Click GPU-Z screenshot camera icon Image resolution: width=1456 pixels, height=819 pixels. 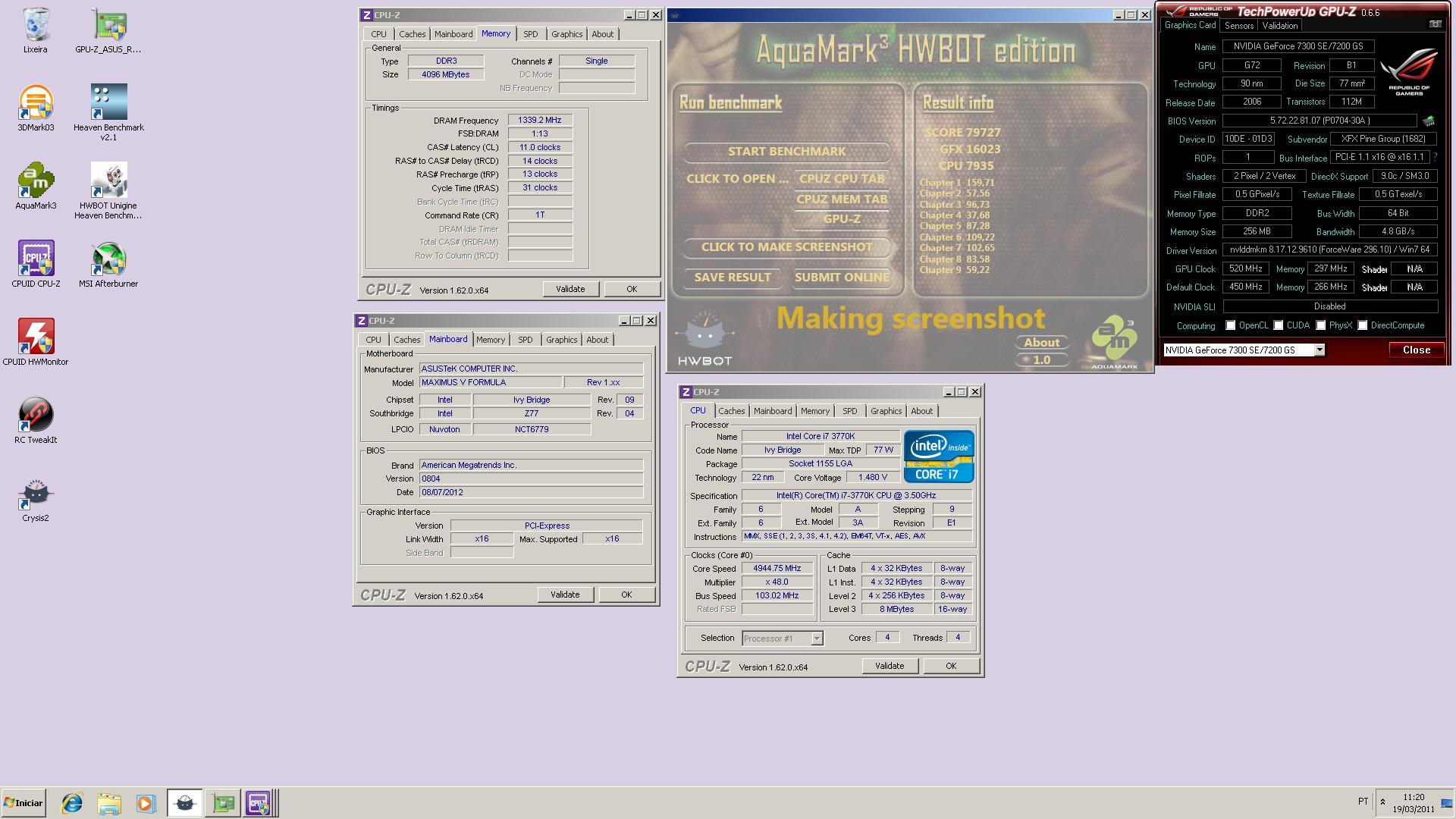coord(1435,24)
